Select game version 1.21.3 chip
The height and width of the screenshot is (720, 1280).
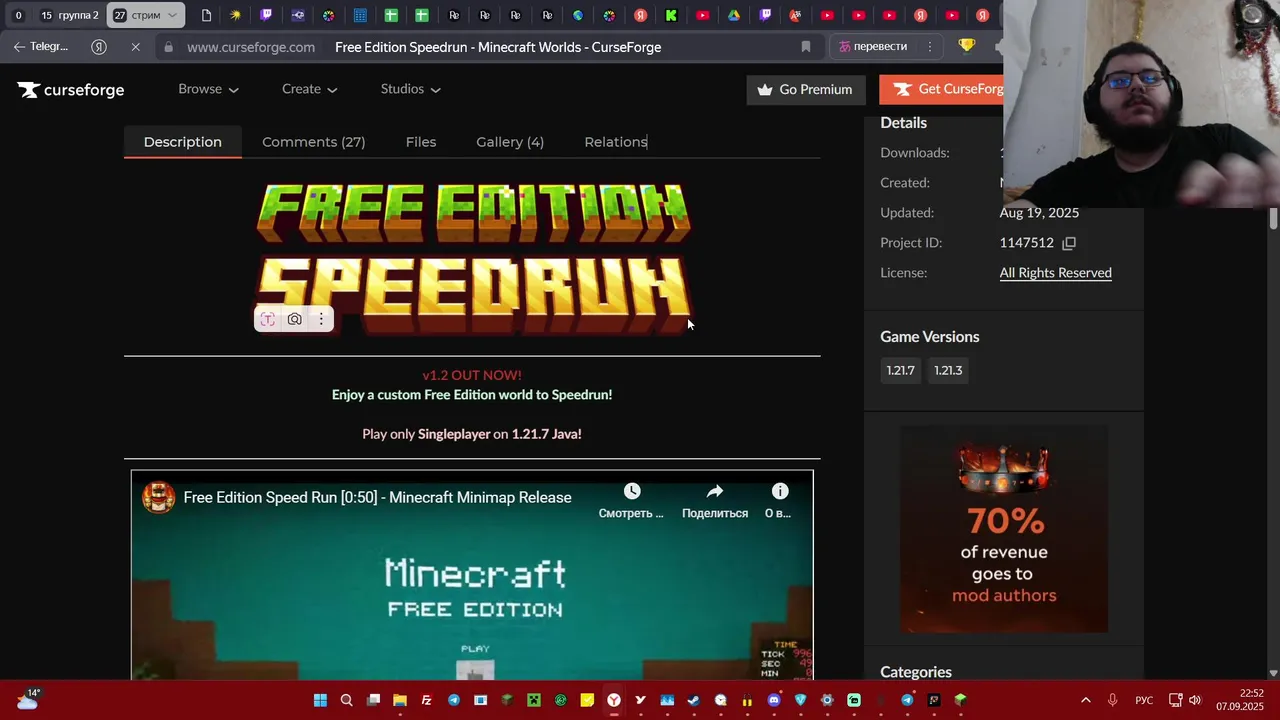coord(948,371)
